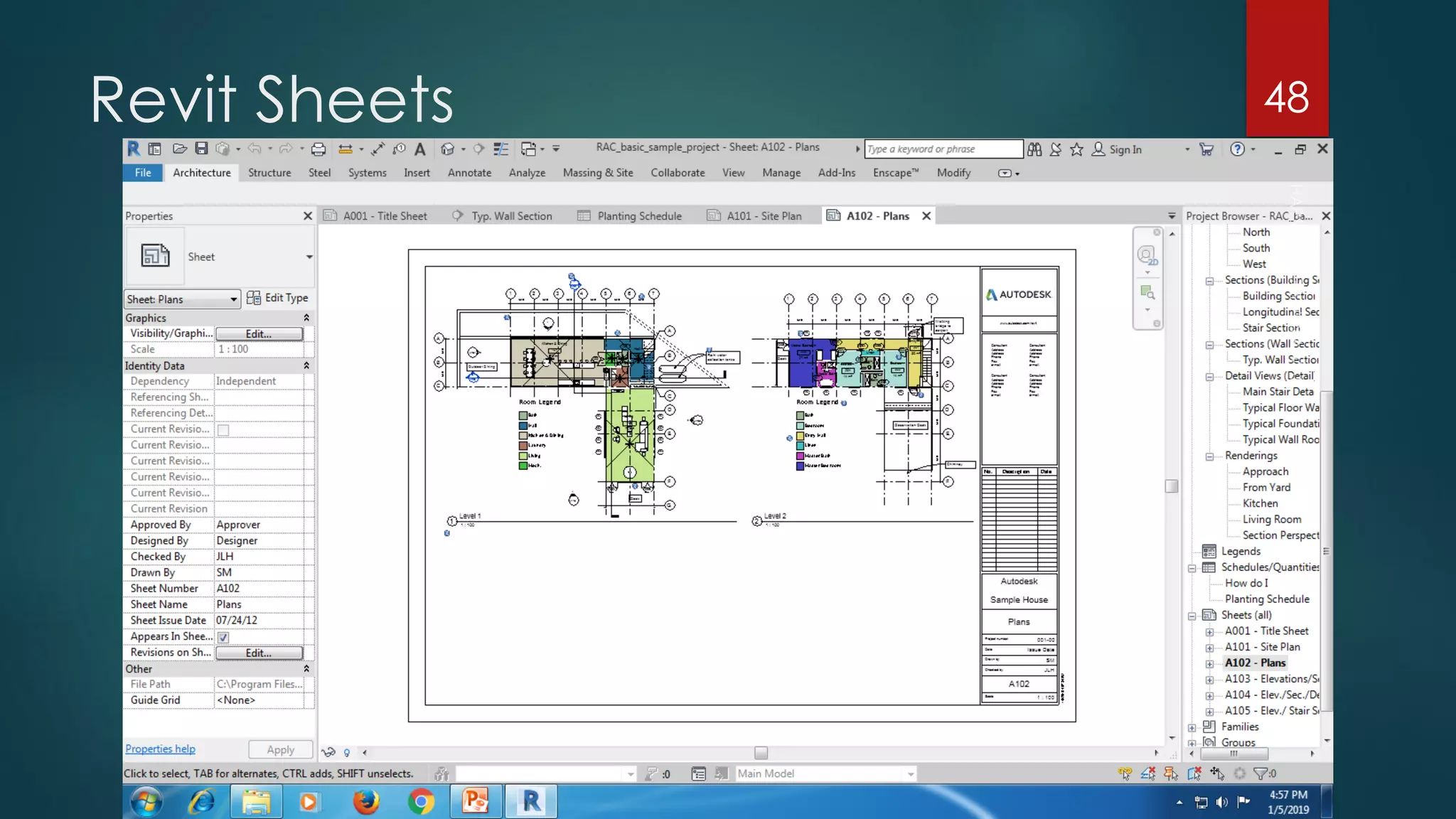
Task: Click the Revisions on Sheet Edit button
Action: pyautogui.click(x=259, y=653)
